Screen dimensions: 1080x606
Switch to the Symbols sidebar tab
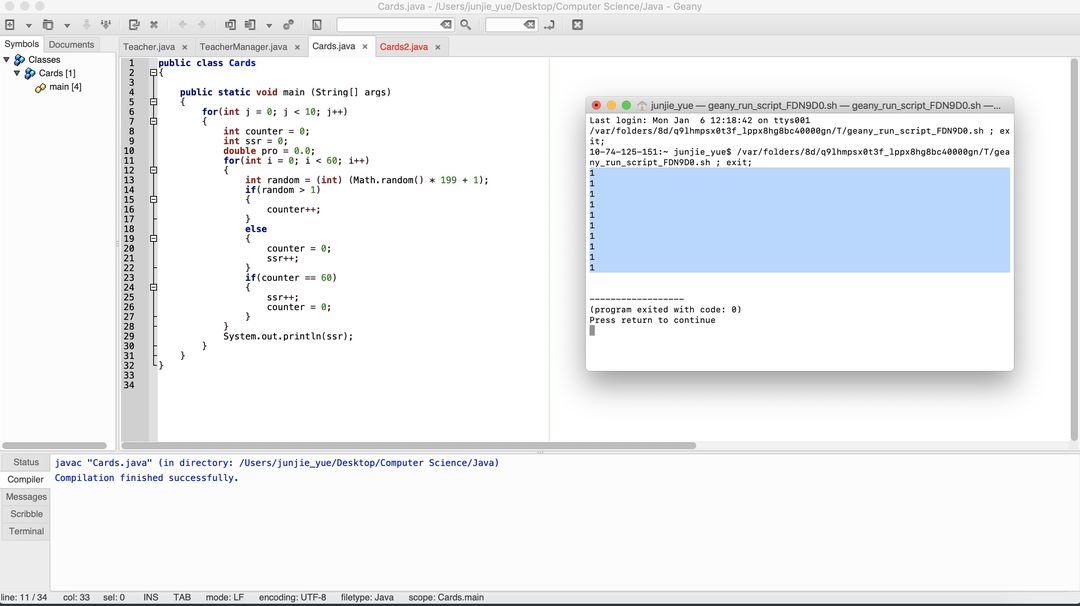tap(21, 44)
